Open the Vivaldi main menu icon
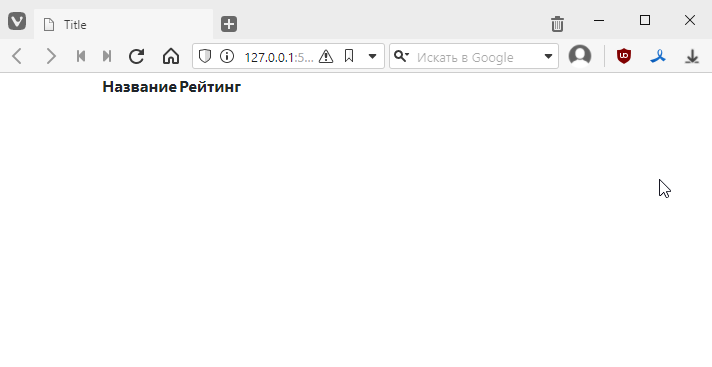The width and height of the screenshot is (712, 367). [x=17, y=21]
